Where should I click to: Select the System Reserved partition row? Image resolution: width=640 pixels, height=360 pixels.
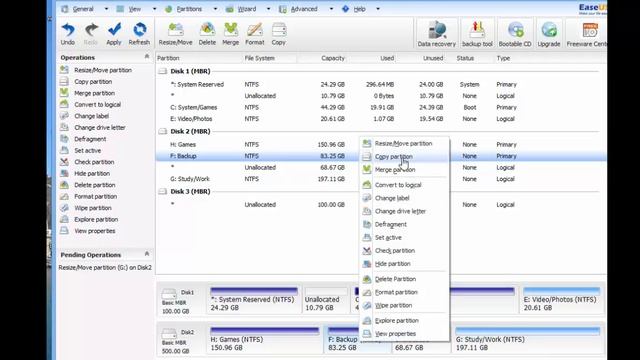(381, 84)
